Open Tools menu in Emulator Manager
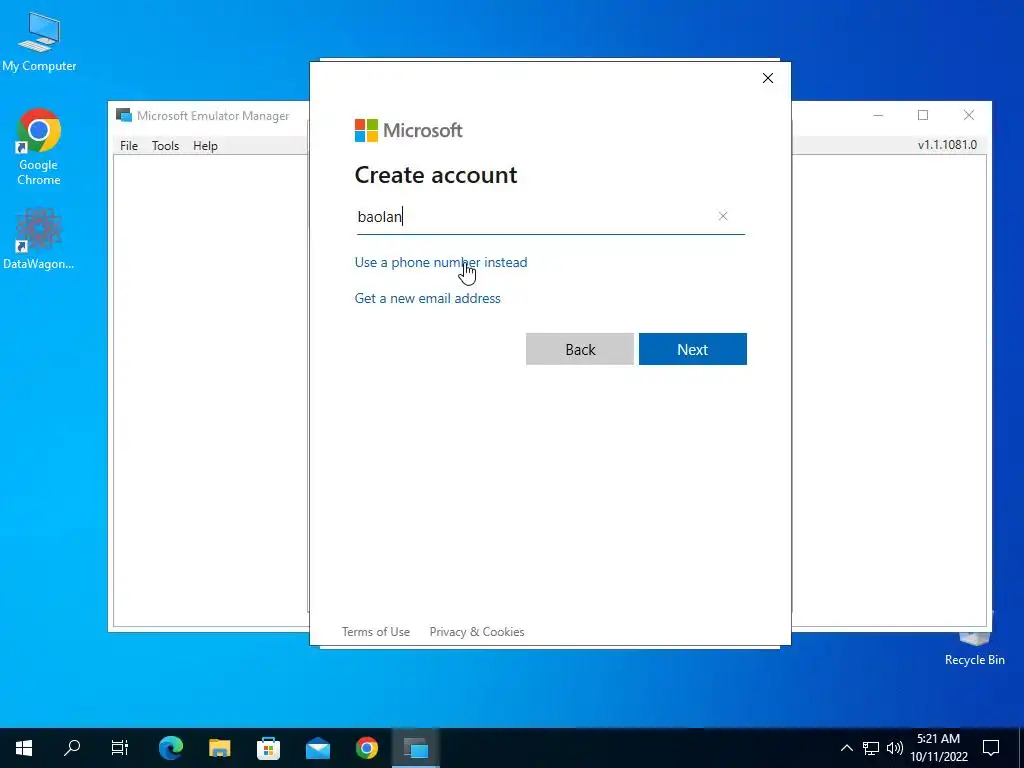Image resolution: width=1024 pixels, height=768 pixels. tap(165, 146)
